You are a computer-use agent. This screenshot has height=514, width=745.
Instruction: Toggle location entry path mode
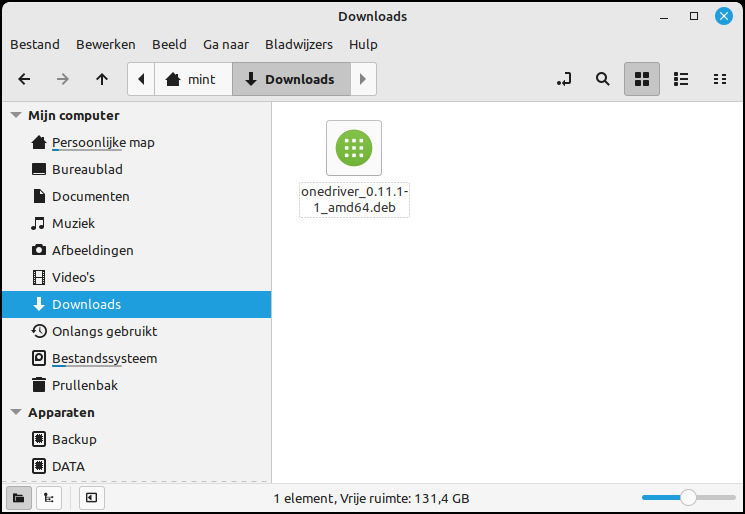[564, 79]
